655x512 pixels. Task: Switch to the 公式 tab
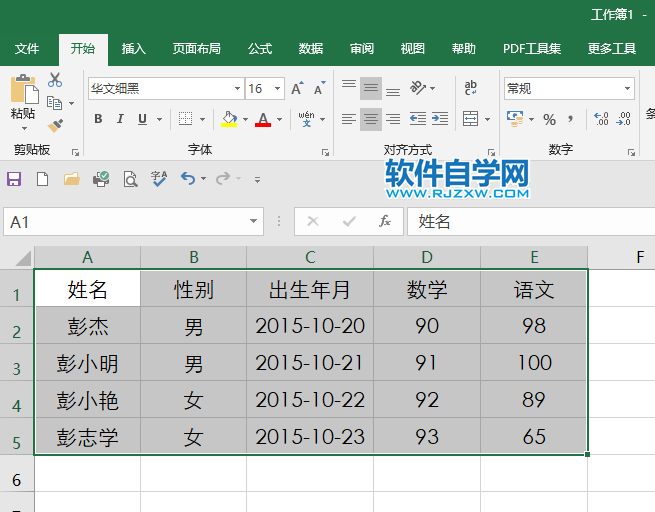(x=260, y=49)
